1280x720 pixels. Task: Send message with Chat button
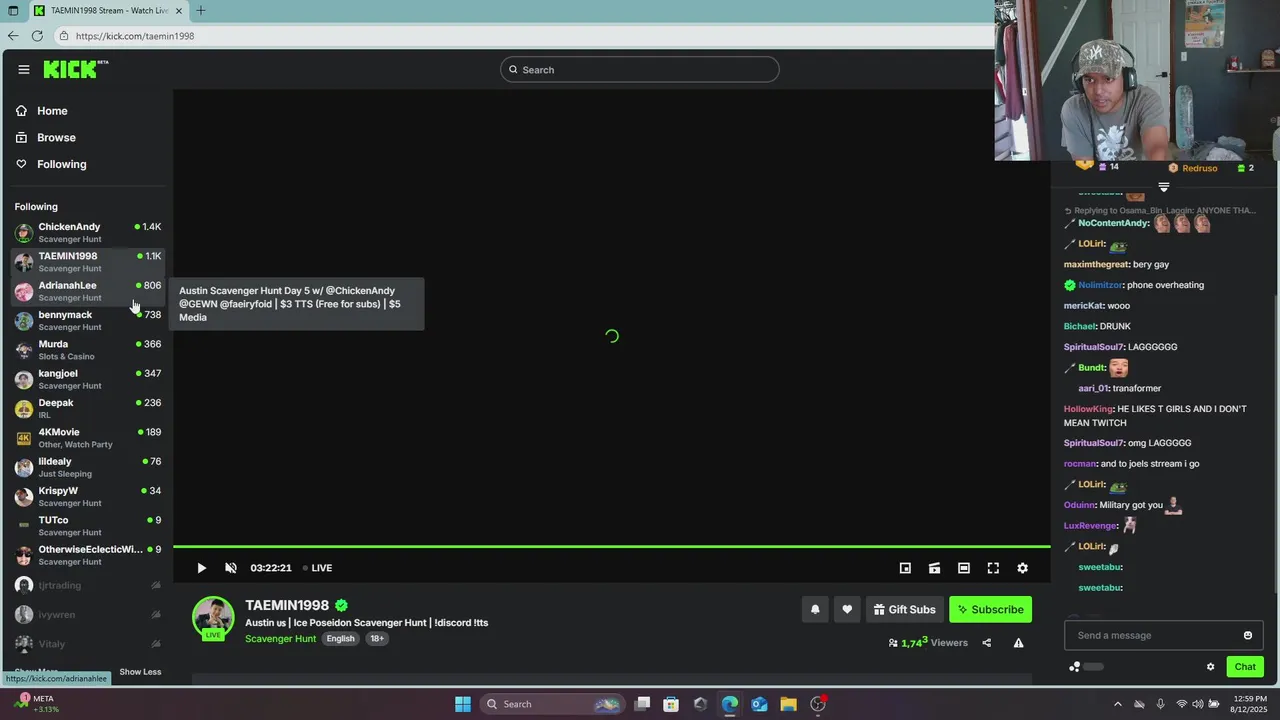coord(1245,667)
